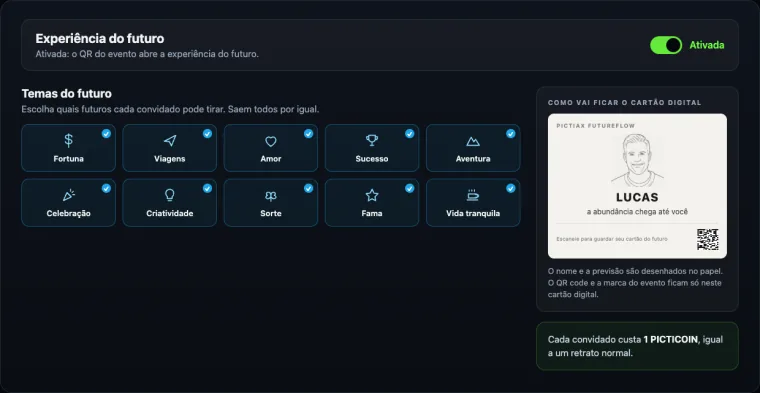
Task: Click the Sucesso label
Action: [x=372, y=159]
